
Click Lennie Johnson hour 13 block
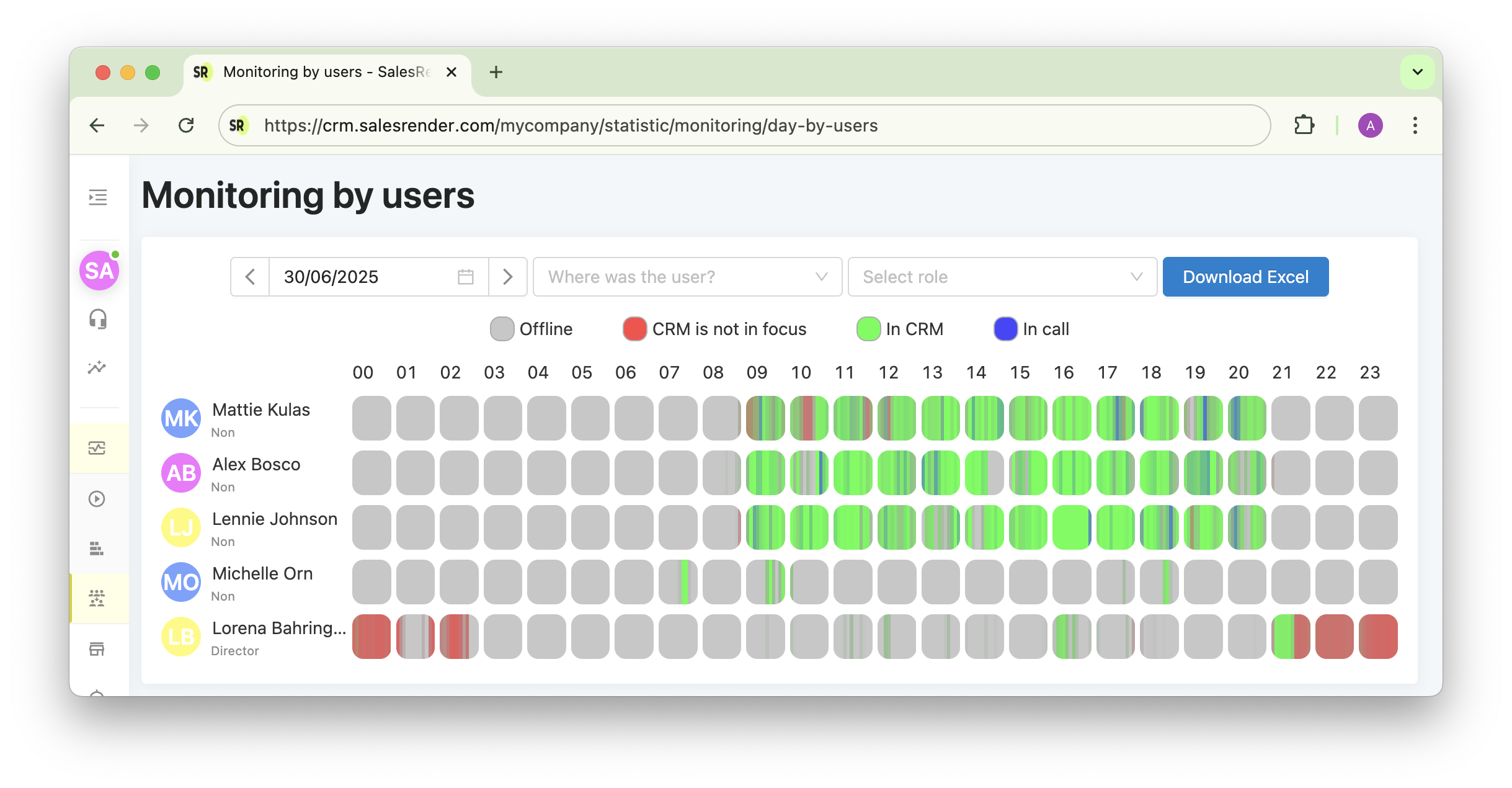pos(941,527)
